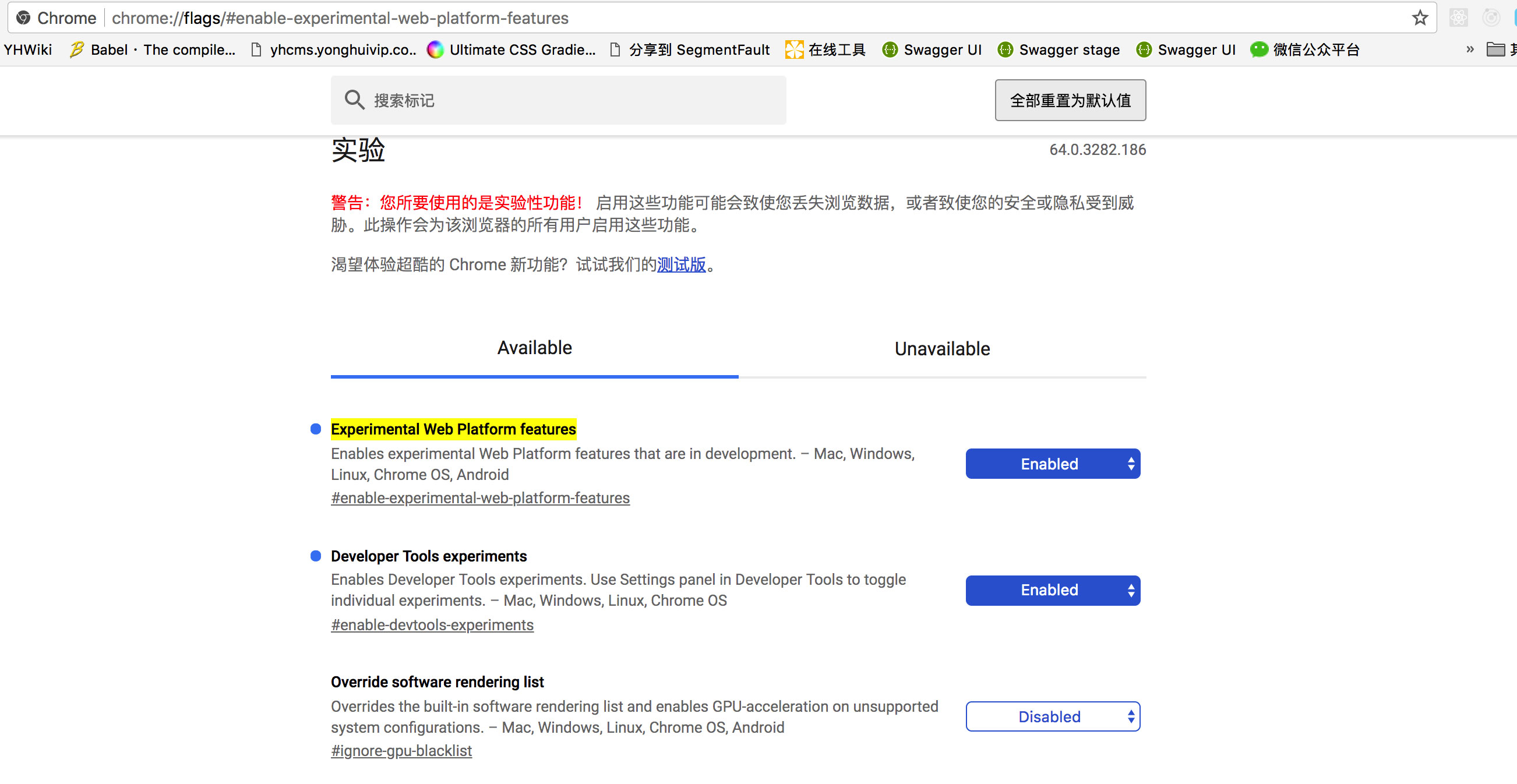Screen dimensions: 1517x784
Task: Open Experimental Web Platform features dropdown
Action: point(1052,464)
